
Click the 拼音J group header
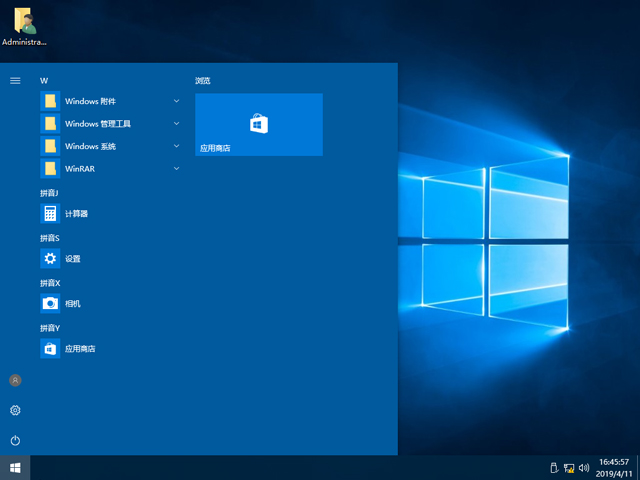(x=49, y=193)
